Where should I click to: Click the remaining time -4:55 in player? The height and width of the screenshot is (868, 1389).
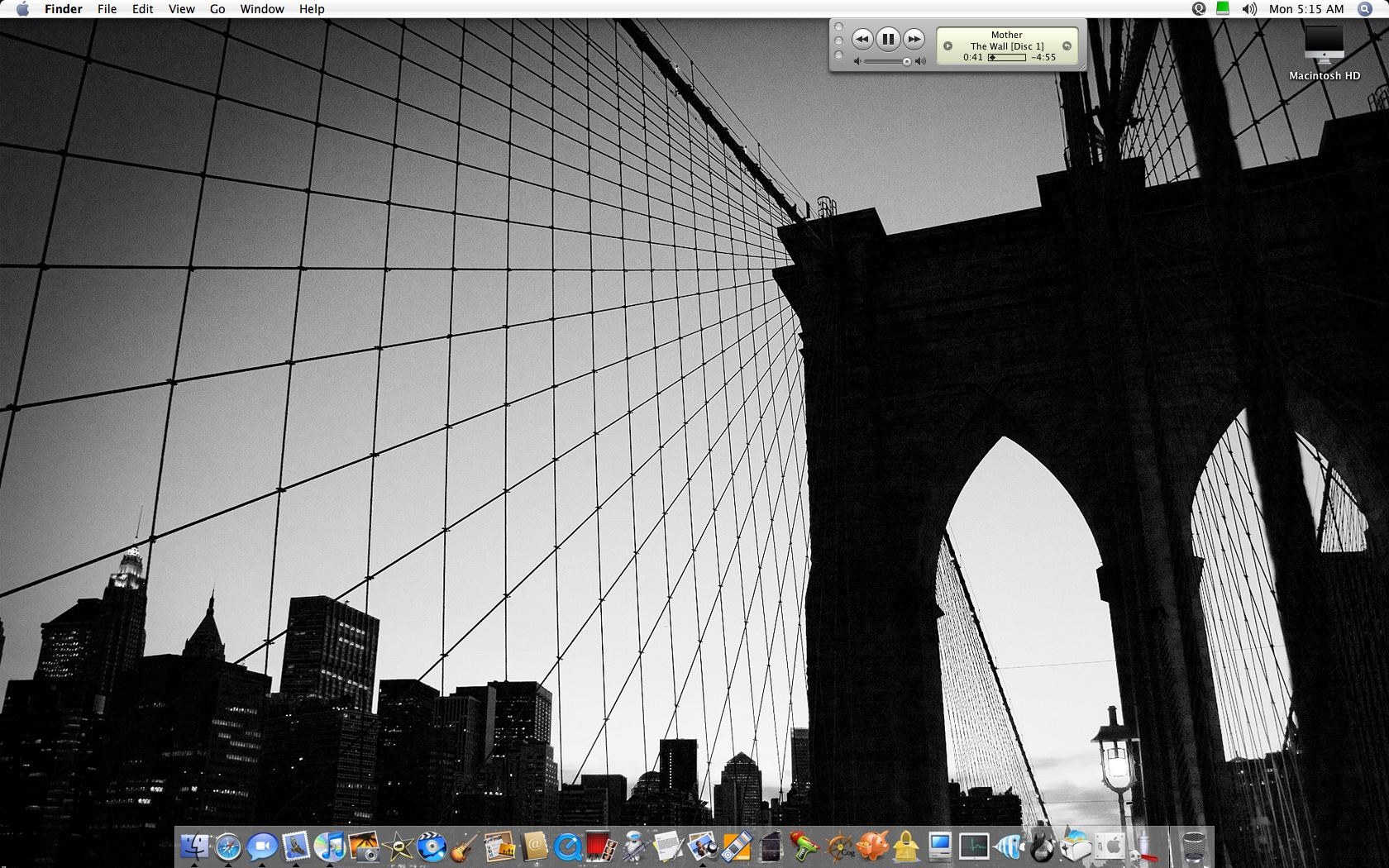pyautogui.click(x=1043, y=58)
